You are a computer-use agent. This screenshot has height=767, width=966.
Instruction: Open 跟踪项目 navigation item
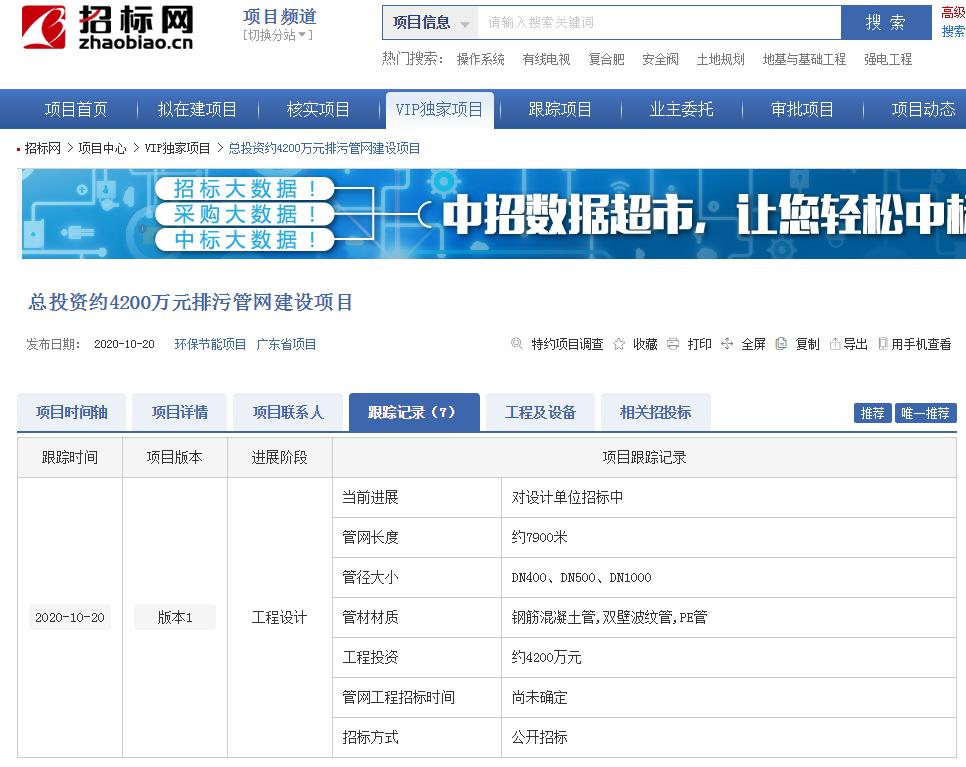pos(560,110)
